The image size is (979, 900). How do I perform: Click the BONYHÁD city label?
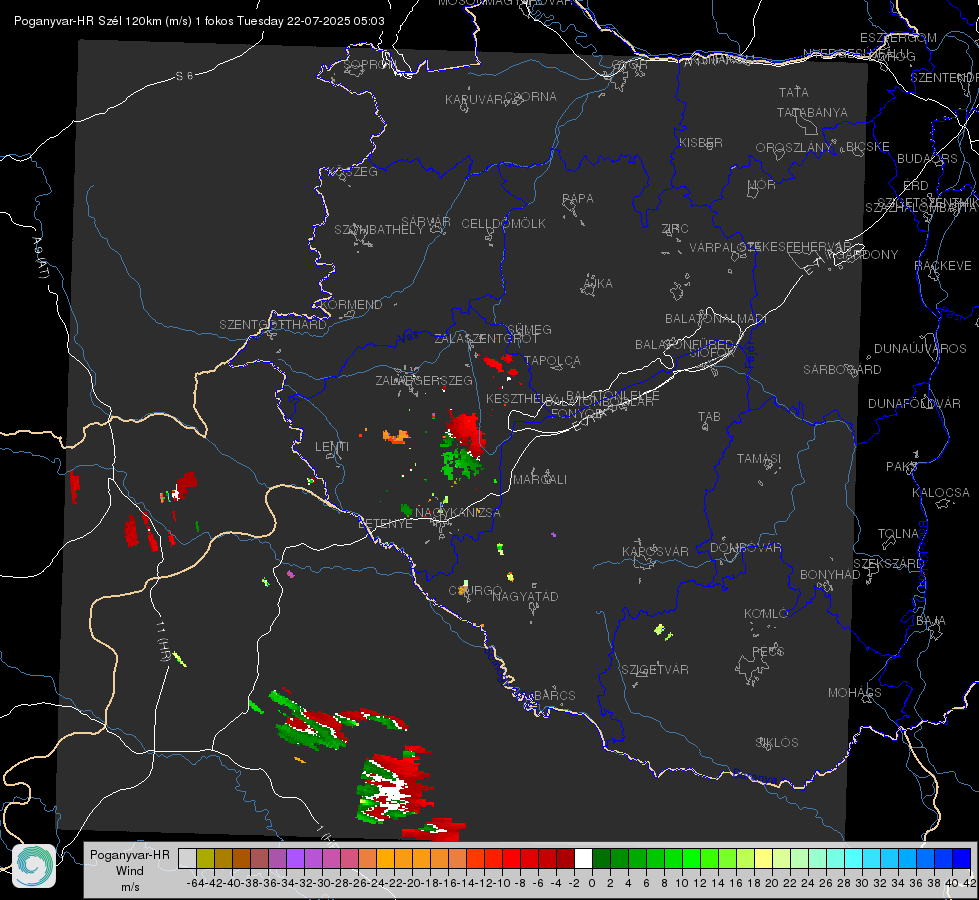pyautogui.click(x=830, y=575)
